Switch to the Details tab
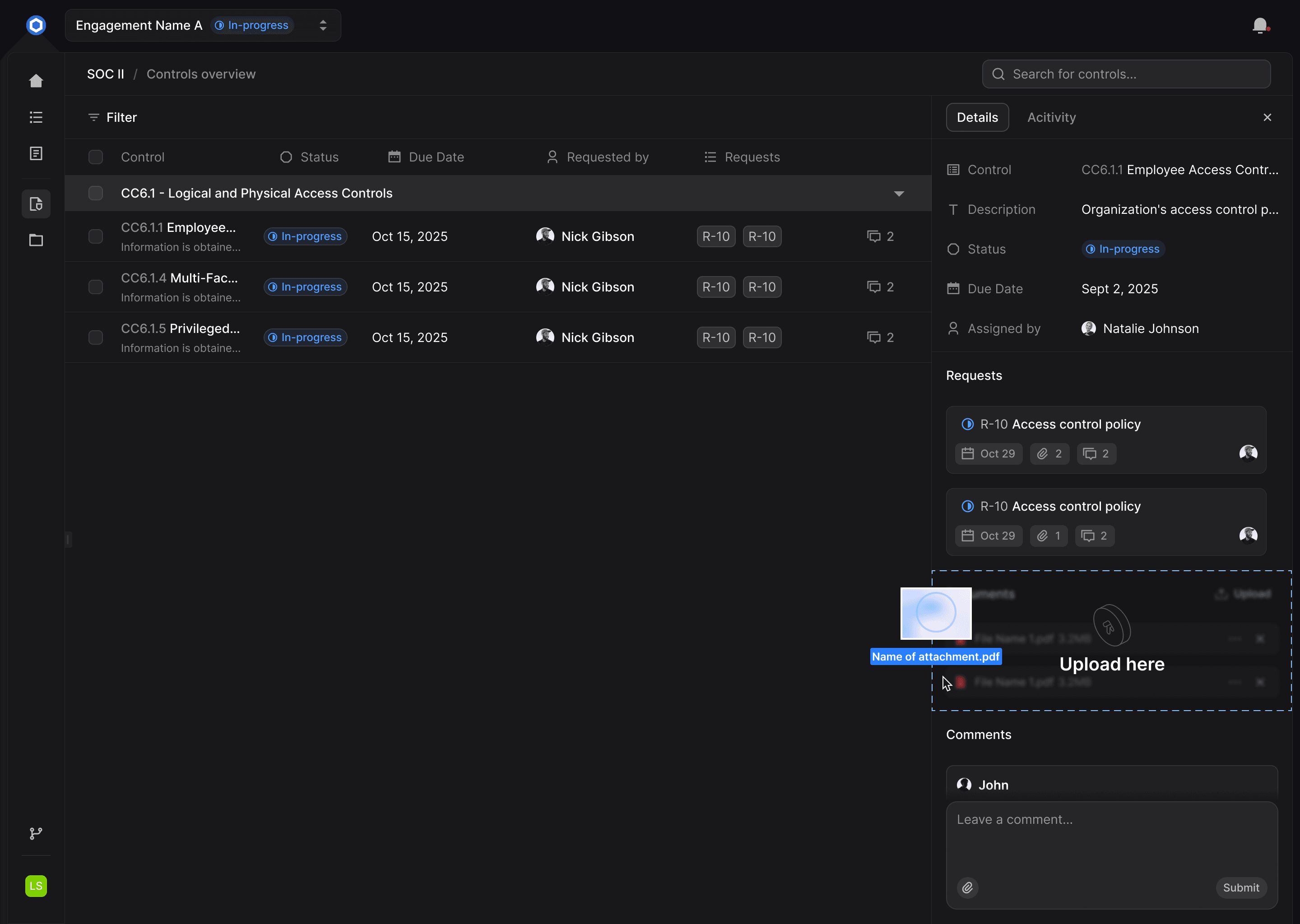Viewport: 1300px width, 924px height. point(977,117)
